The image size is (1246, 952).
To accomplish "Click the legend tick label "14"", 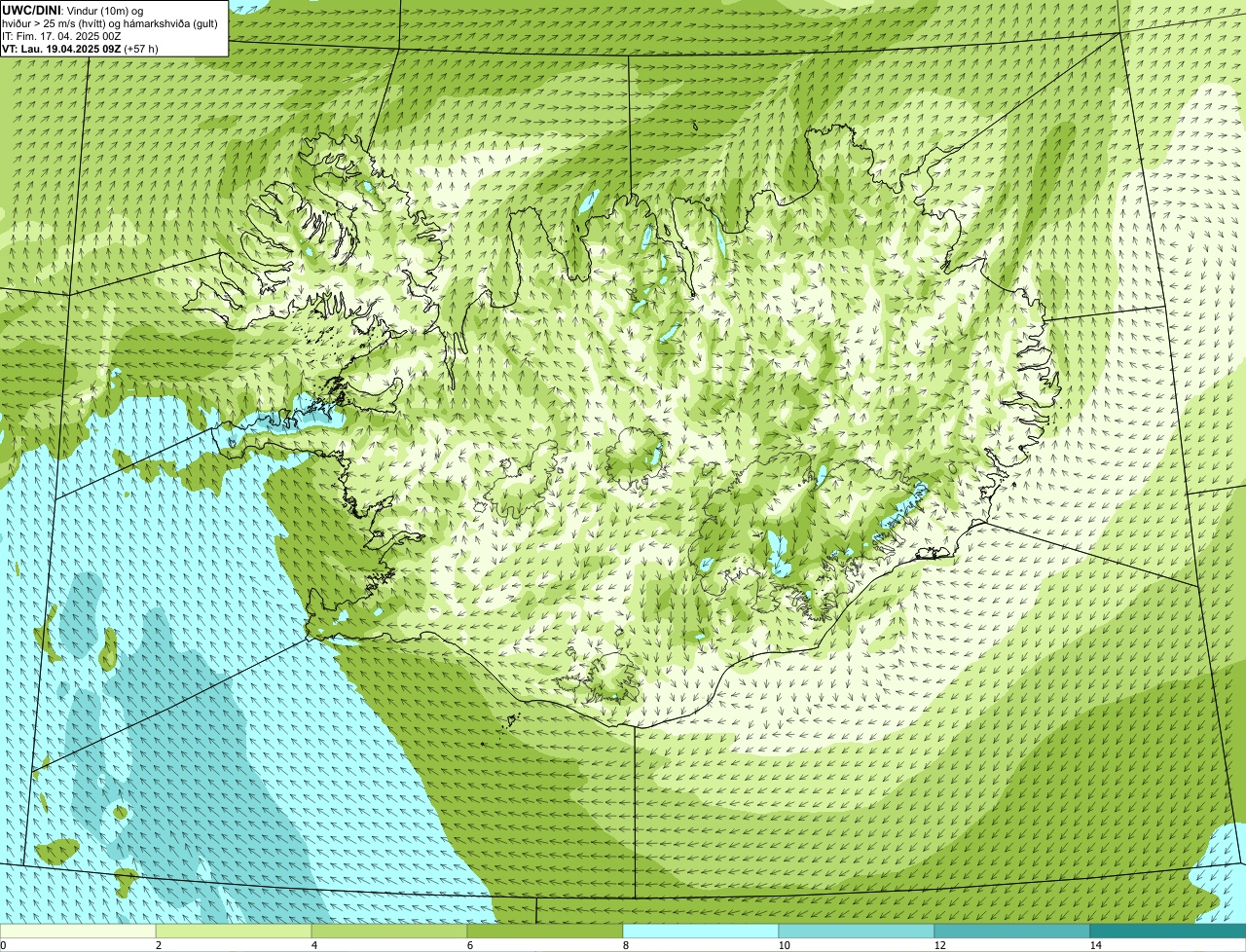I will pos(1095,945).
